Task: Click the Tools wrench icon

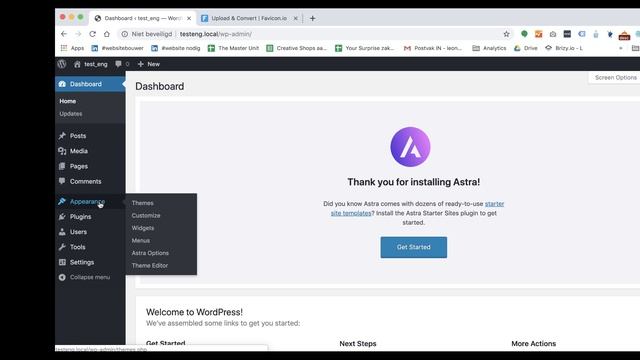Action: click(62, 247)
